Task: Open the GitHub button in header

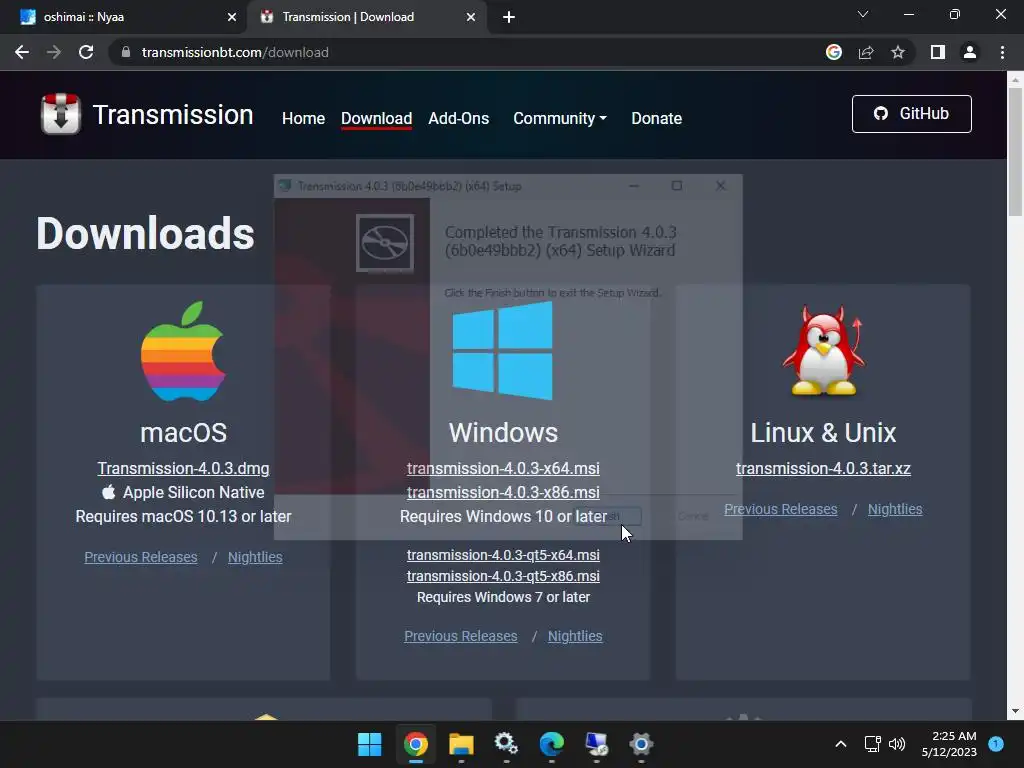Action: pyautogui.click(x=911, y=114)
